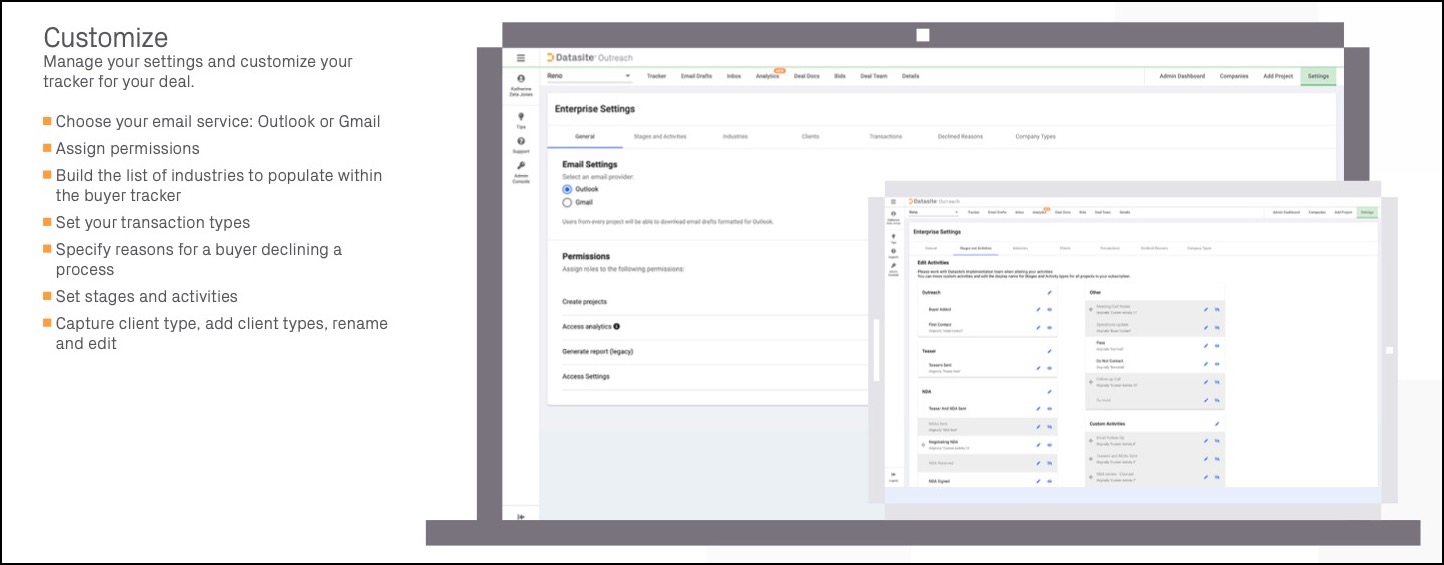This screenshot has height=565, width=1444.
Task: Open the Analytics item in top navigation
Action: (x=767, y=76)
